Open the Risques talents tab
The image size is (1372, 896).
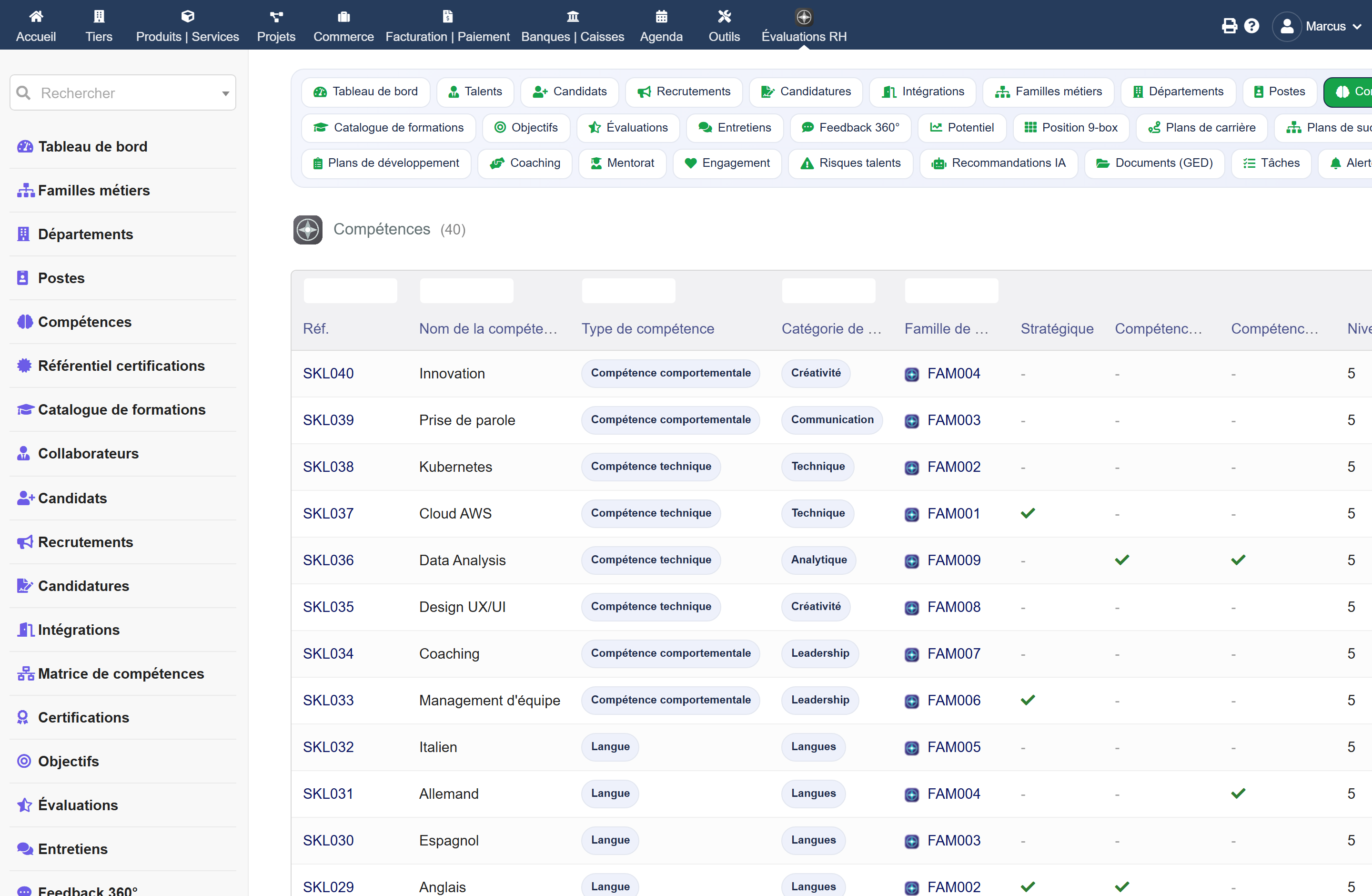[x=850, y=163]
